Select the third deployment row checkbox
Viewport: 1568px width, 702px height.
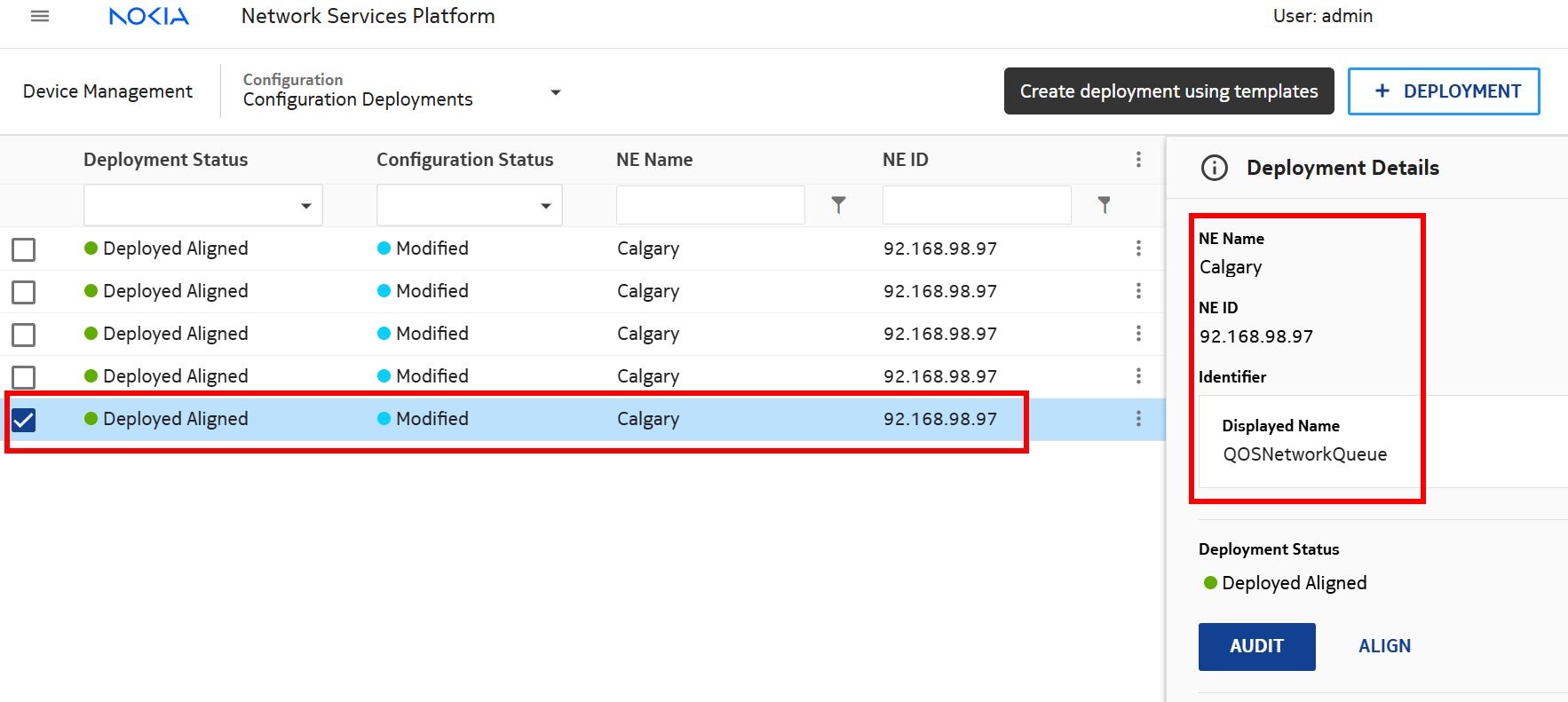[24, 335]
